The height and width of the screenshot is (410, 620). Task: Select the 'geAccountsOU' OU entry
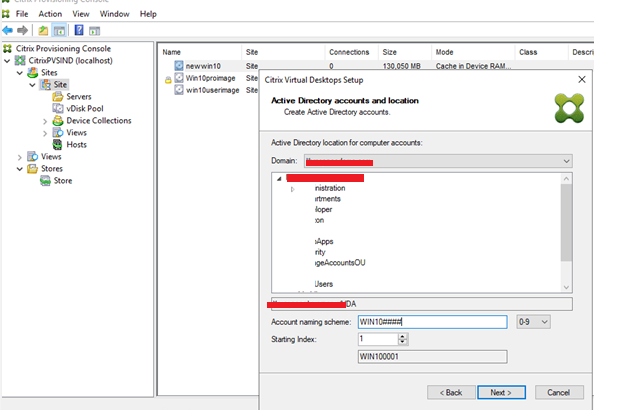click(340, 263)
